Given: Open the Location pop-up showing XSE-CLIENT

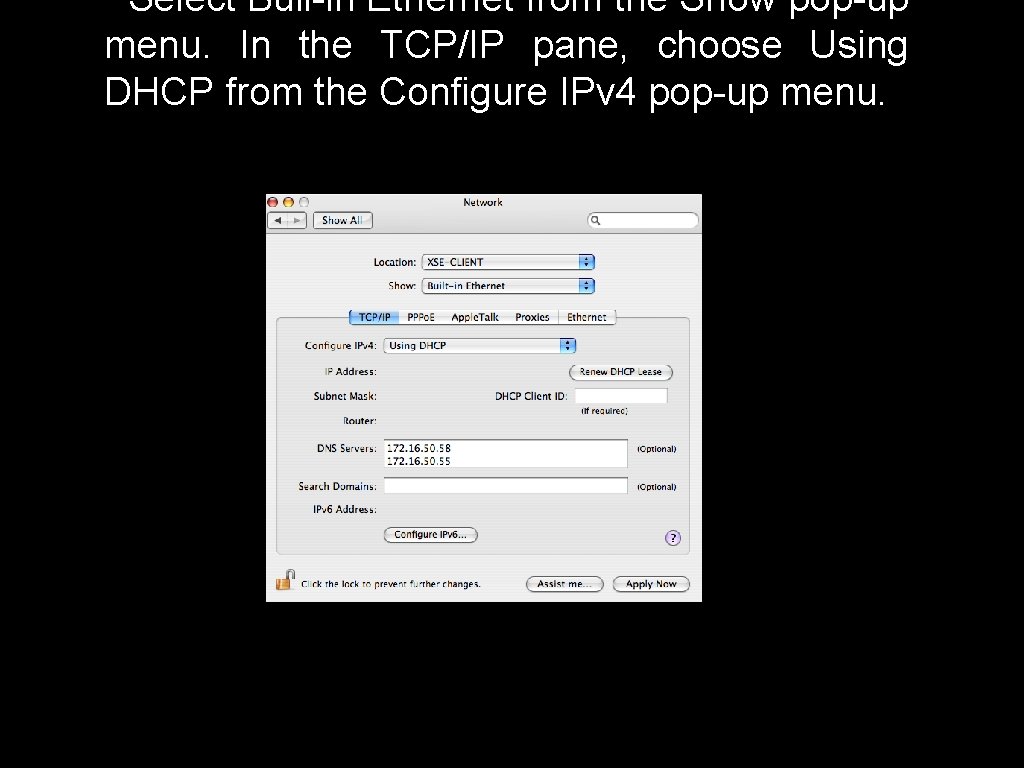Looking at the screenshot, I should pos(508,262).
